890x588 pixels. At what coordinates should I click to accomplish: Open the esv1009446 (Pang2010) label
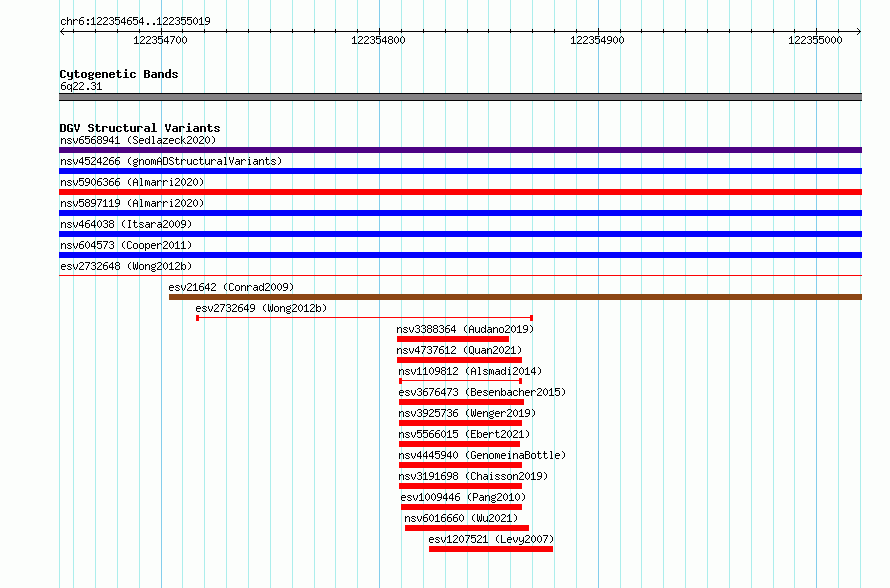click(x=463, y=497)
